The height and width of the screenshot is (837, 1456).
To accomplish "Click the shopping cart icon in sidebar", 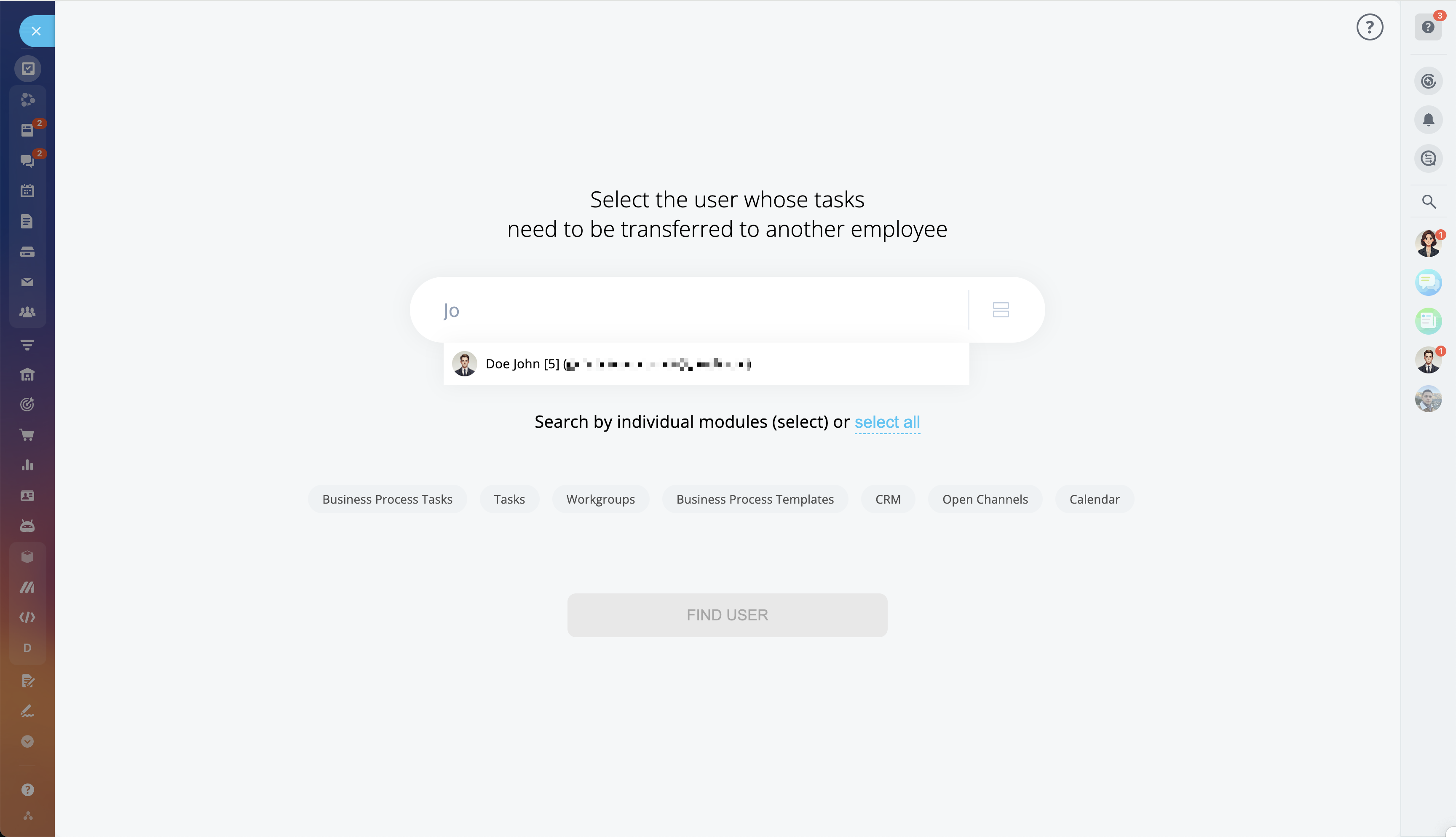I will click(x=27, y=435).
